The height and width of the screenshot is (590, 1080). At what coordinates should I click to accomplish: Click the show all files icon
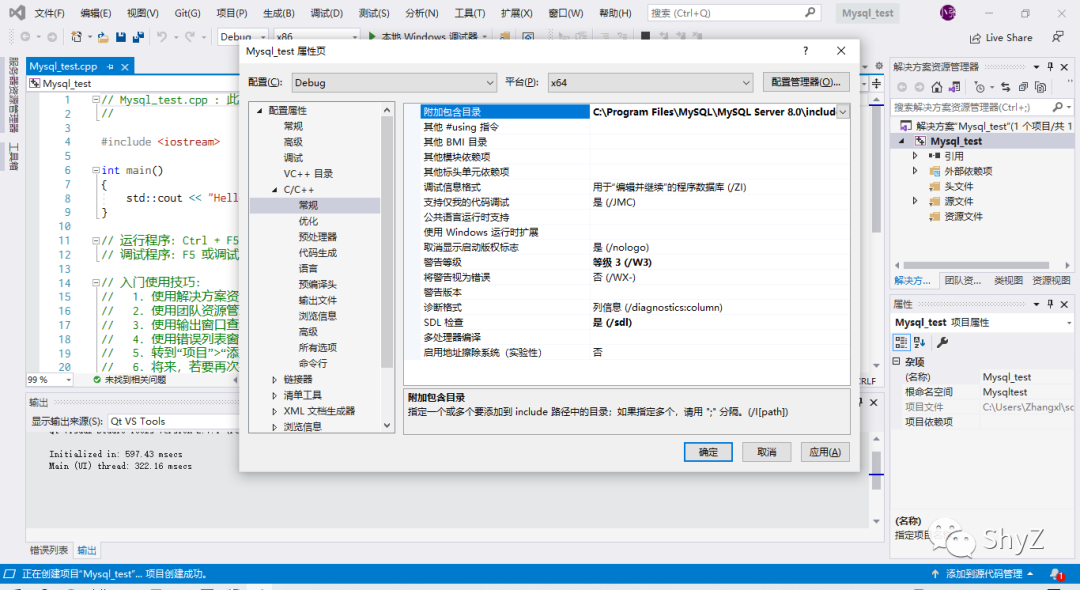point(1041,87)
